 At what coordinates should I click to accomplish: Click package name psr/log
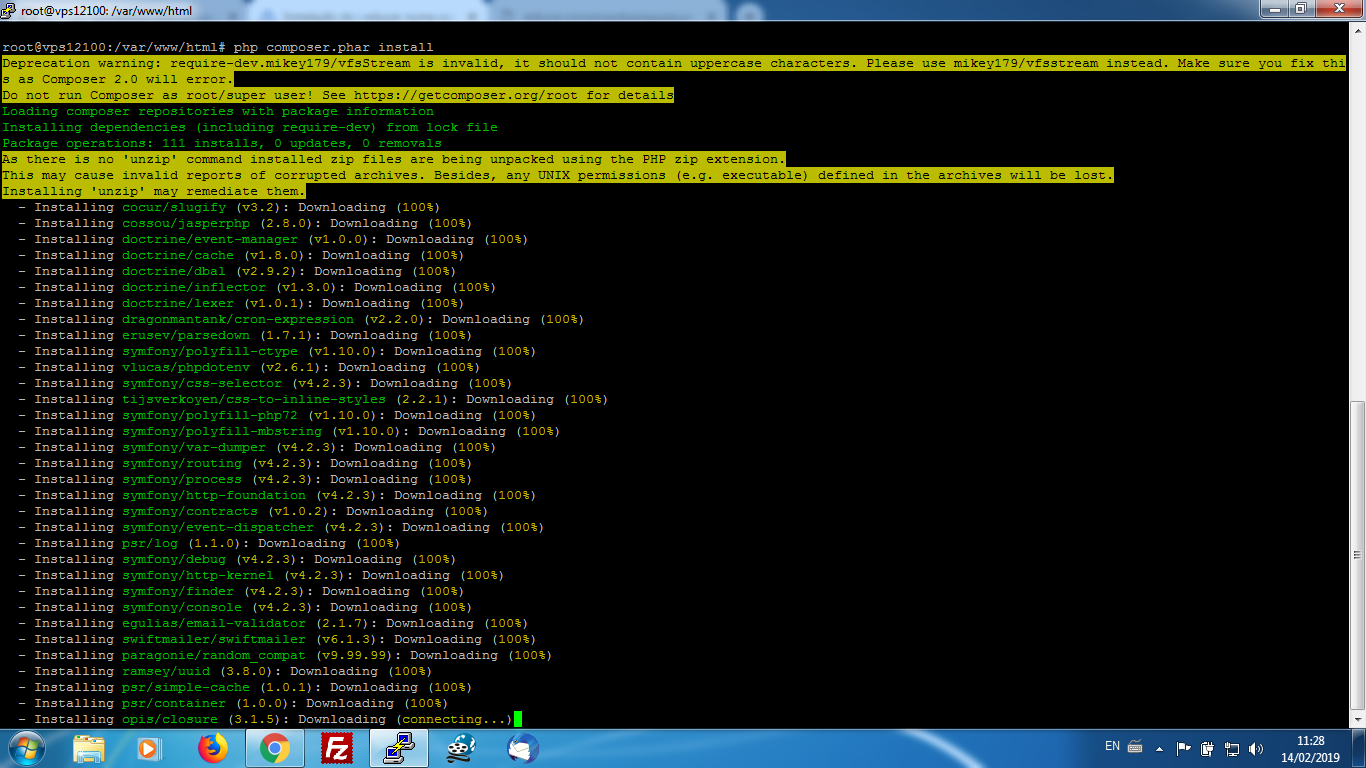tap(150, 543)
